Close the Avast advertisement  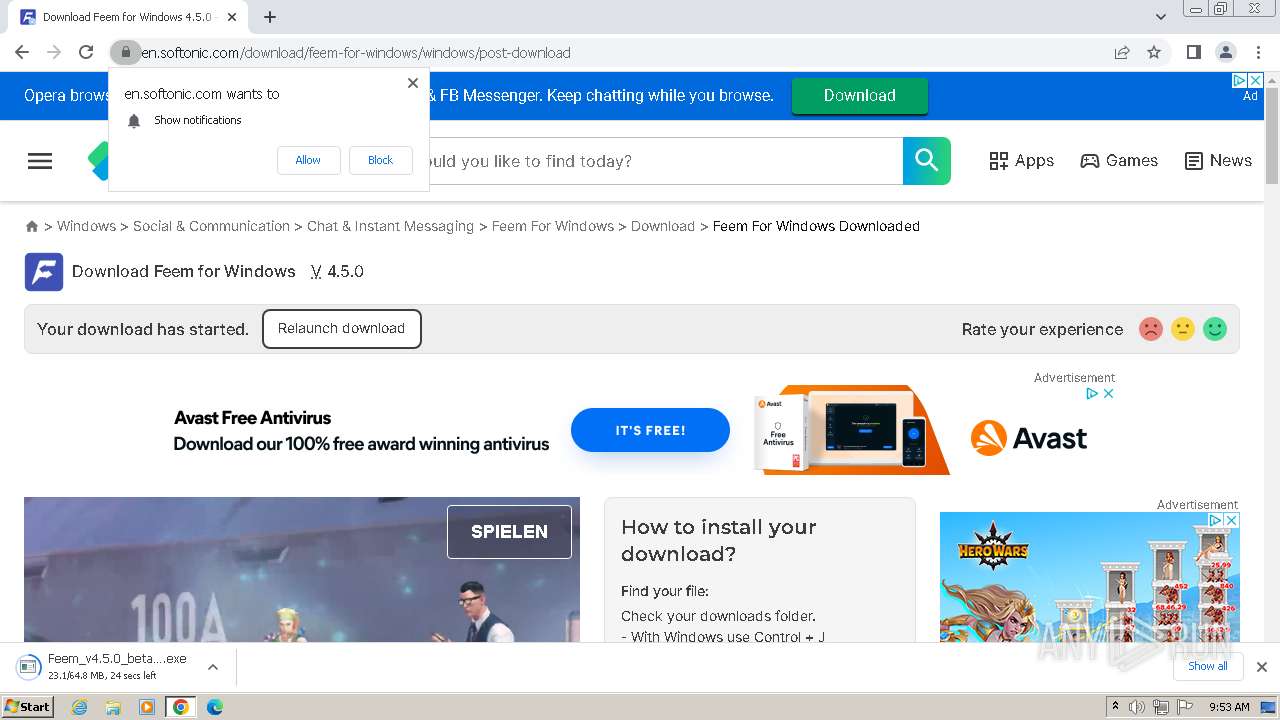pos(1108,394)
